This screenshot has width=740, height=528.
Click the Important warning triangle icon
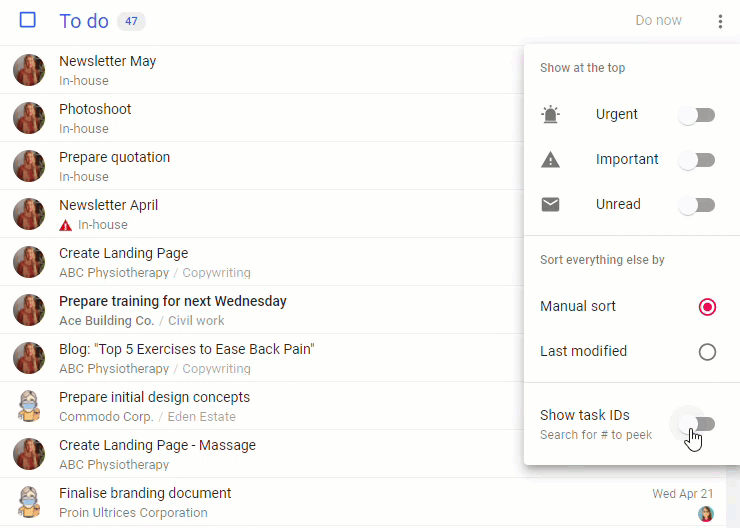tap(550, 160)
